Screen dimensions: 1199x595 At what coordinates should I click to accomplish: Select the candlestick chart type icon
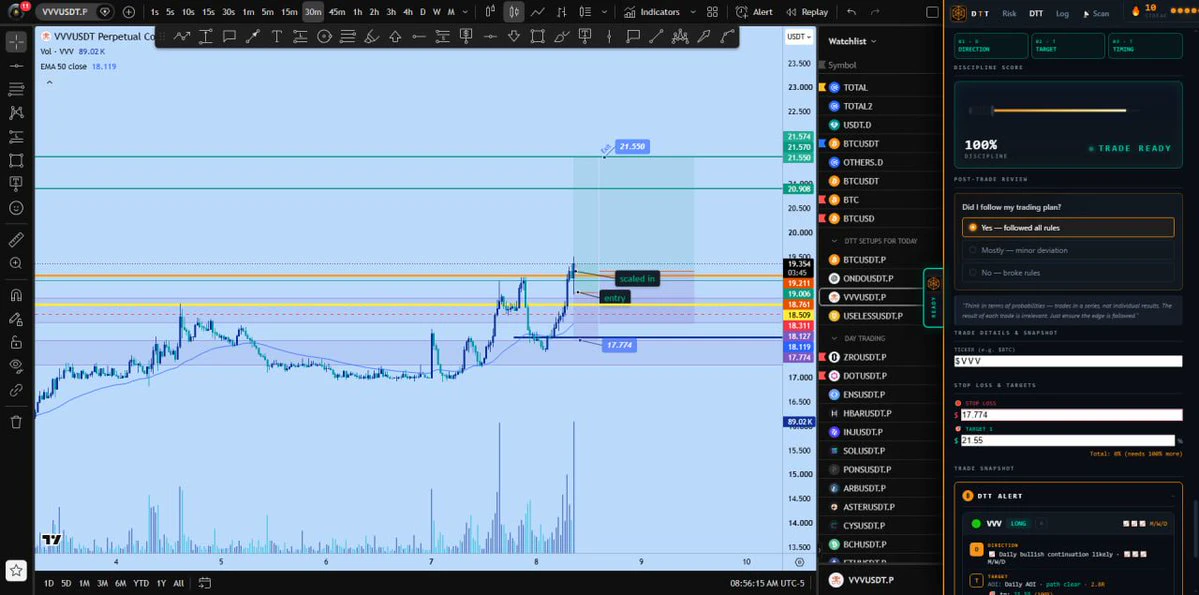[514, 12]
